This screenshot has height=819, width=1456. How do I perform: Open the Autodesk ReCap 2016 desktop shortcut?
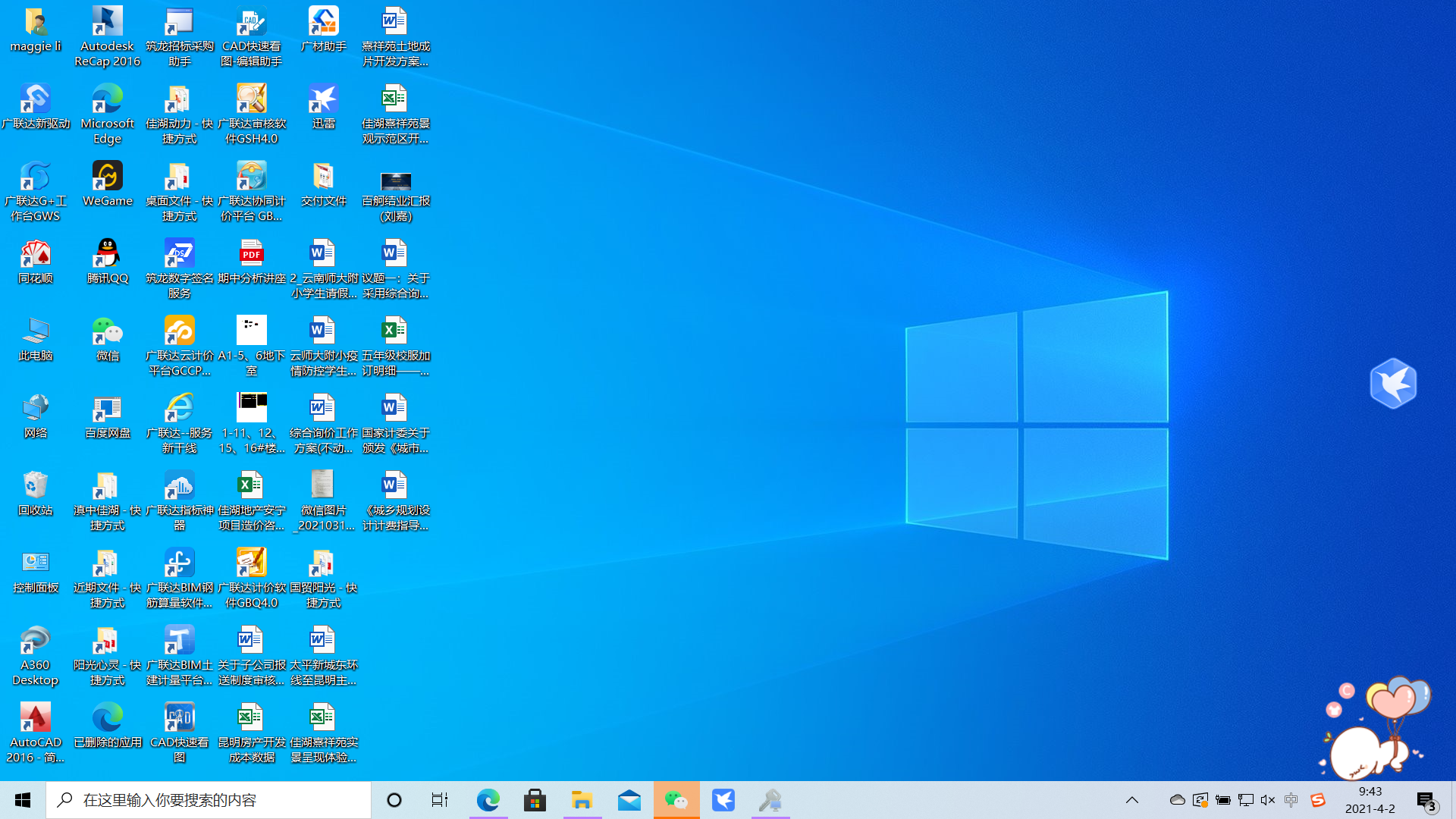pyautogui.click(x=107, y=37)
